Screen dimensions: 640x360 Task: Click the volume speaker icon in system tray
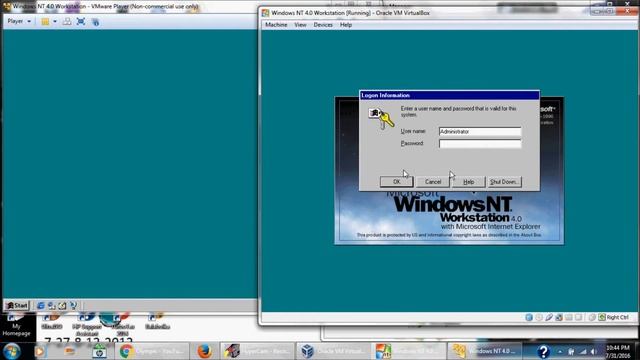click(594, 351)
